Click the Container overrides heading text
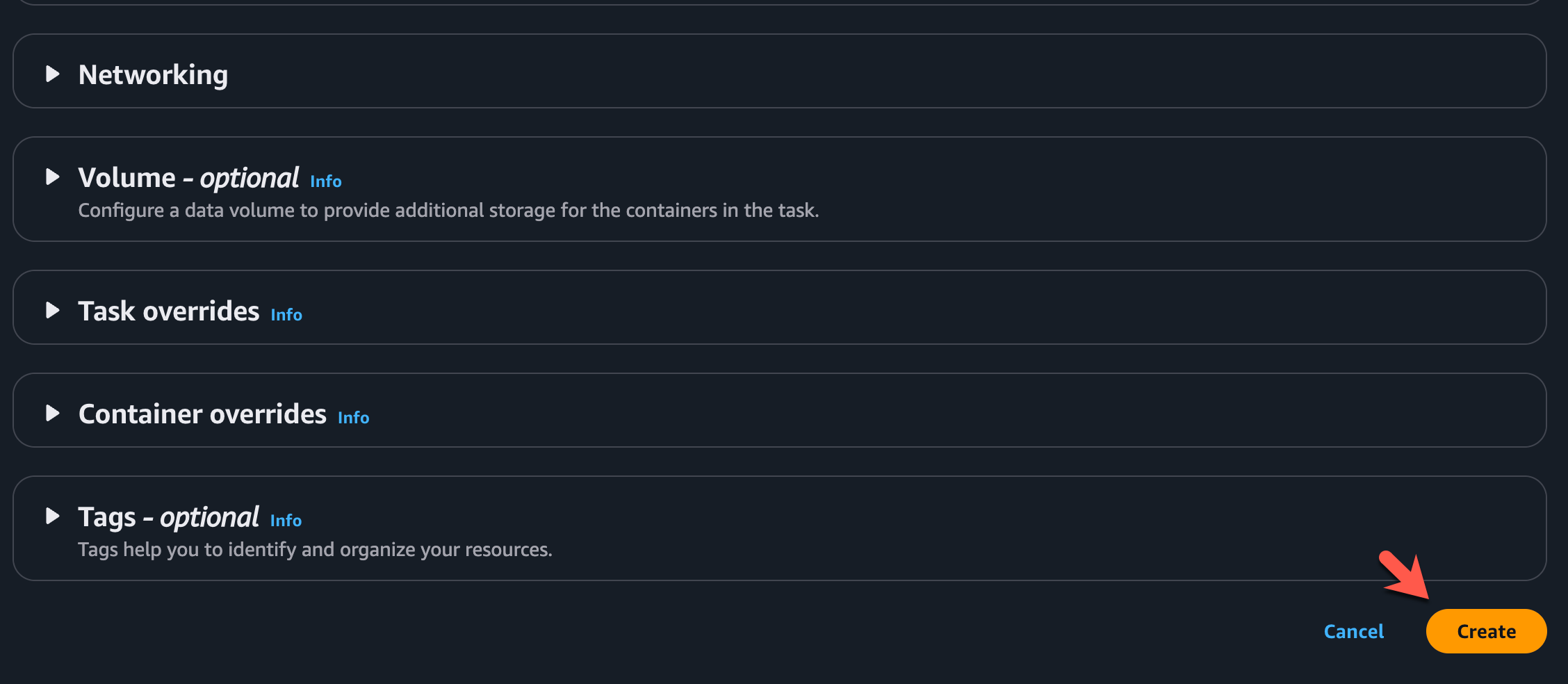This screenshot has width=1568, height=684. coord(202,414)
